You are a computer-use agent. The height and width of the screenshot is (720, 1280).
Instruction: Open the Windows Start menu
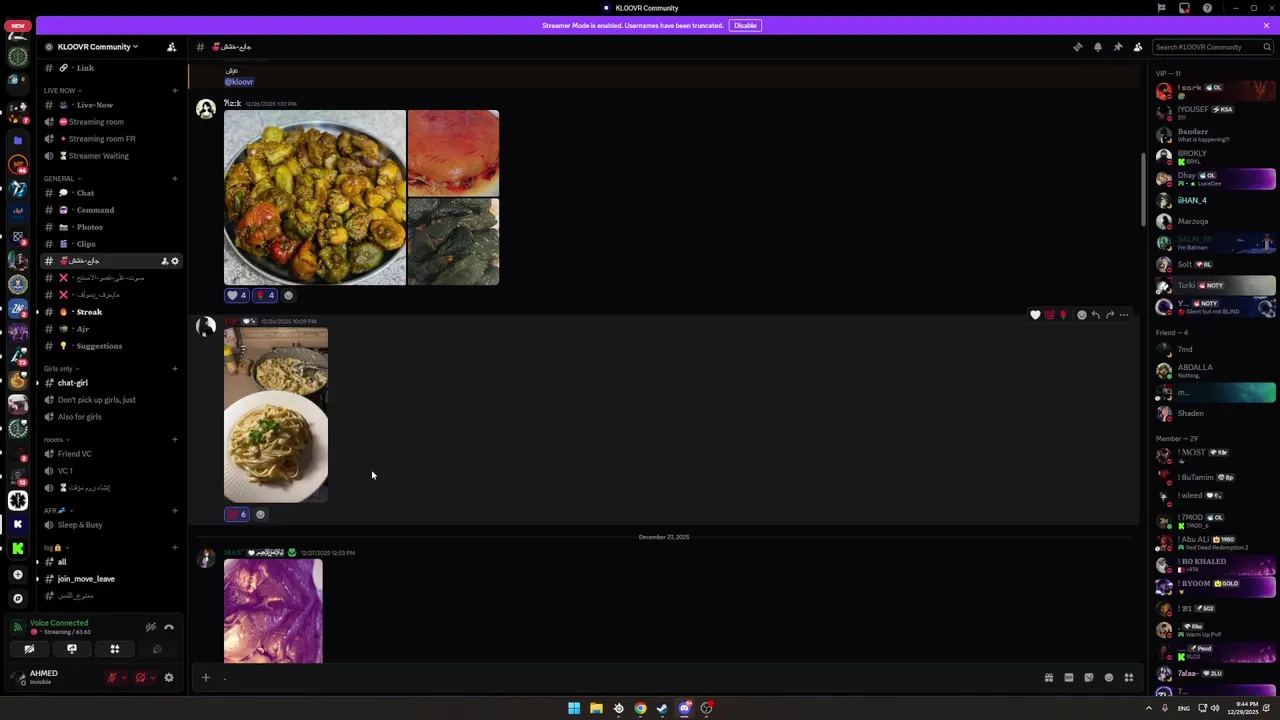pyautogui.click(x=574, y=708)
